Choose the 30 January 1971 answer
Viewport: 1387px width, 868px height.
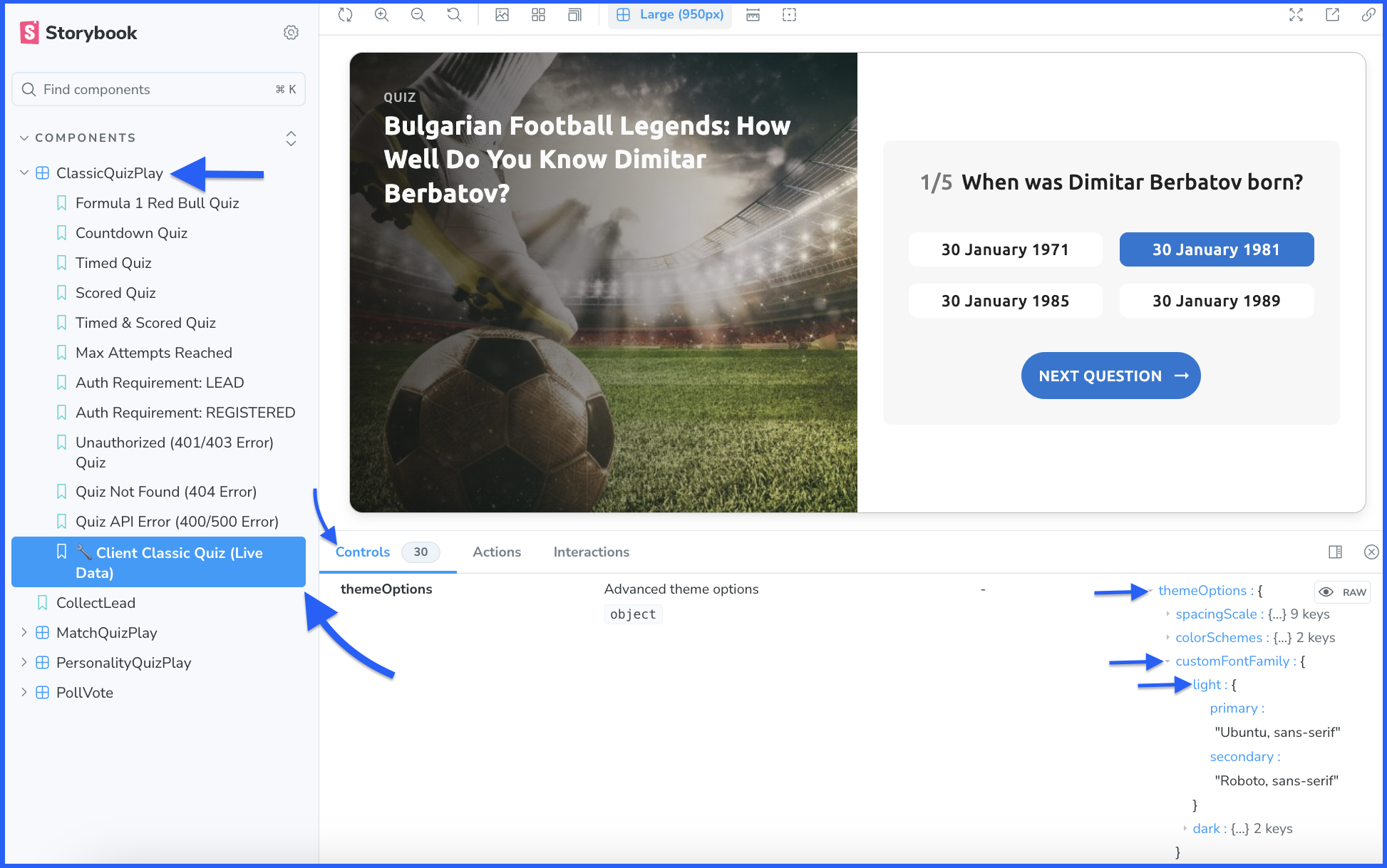[1005, 250]
